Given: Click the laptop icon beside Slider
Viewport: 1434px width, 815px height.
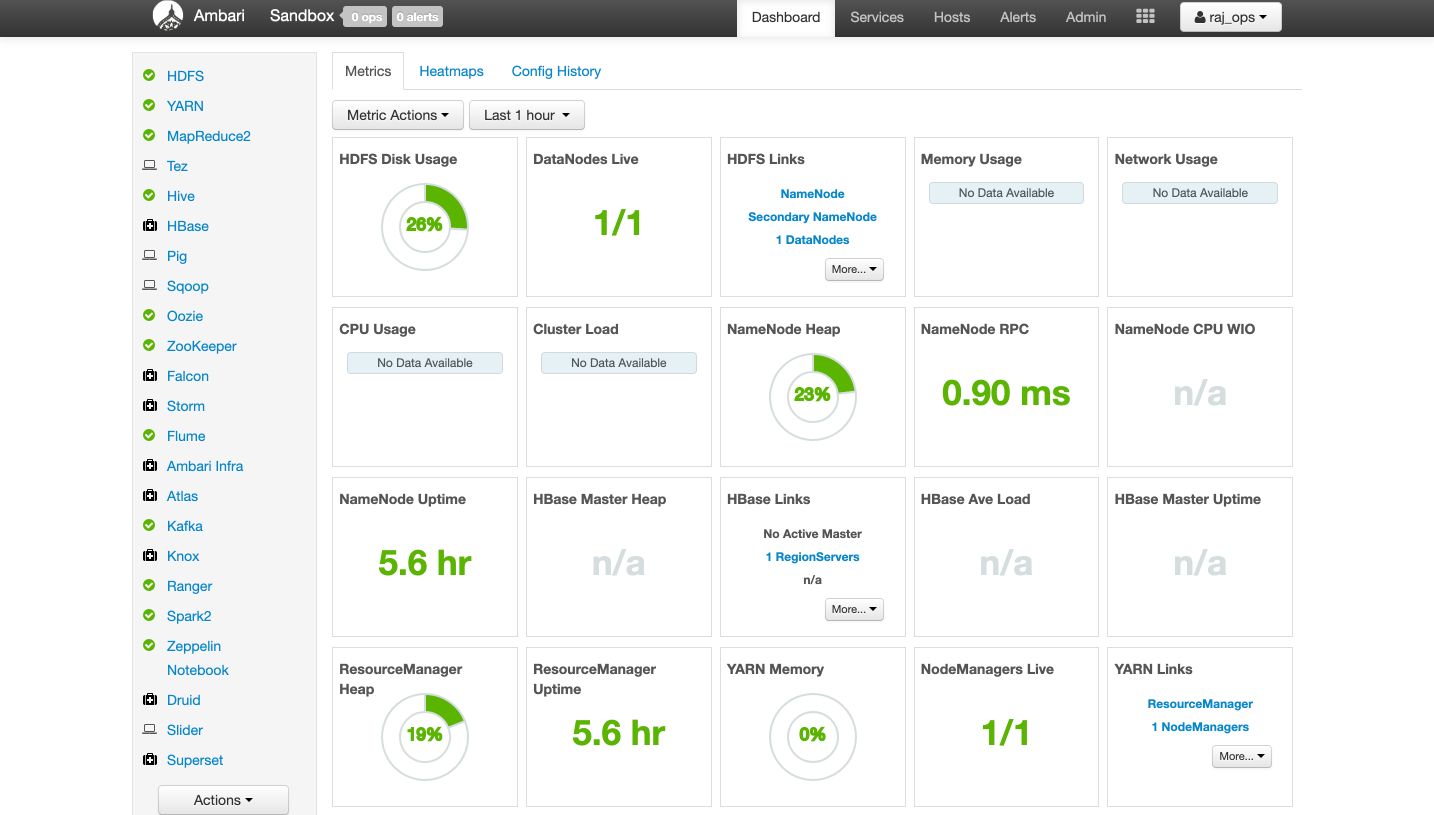Looking at the screenshot, I should (x=149, y=730).
